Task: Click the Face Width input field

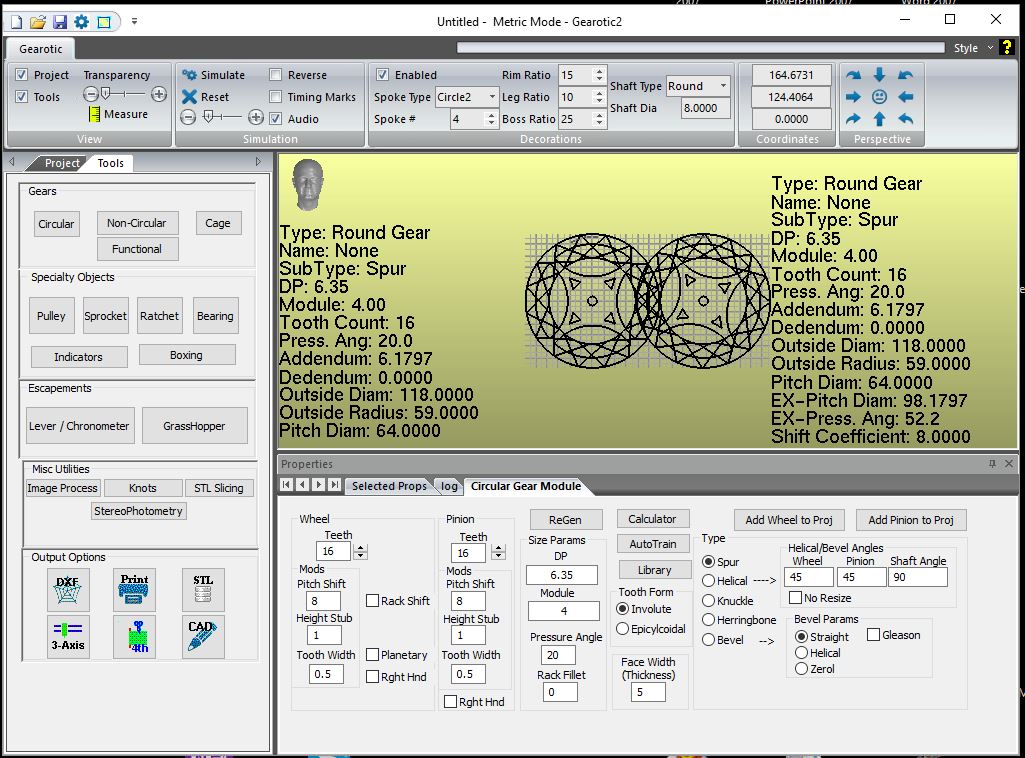Action: [648, 692]
